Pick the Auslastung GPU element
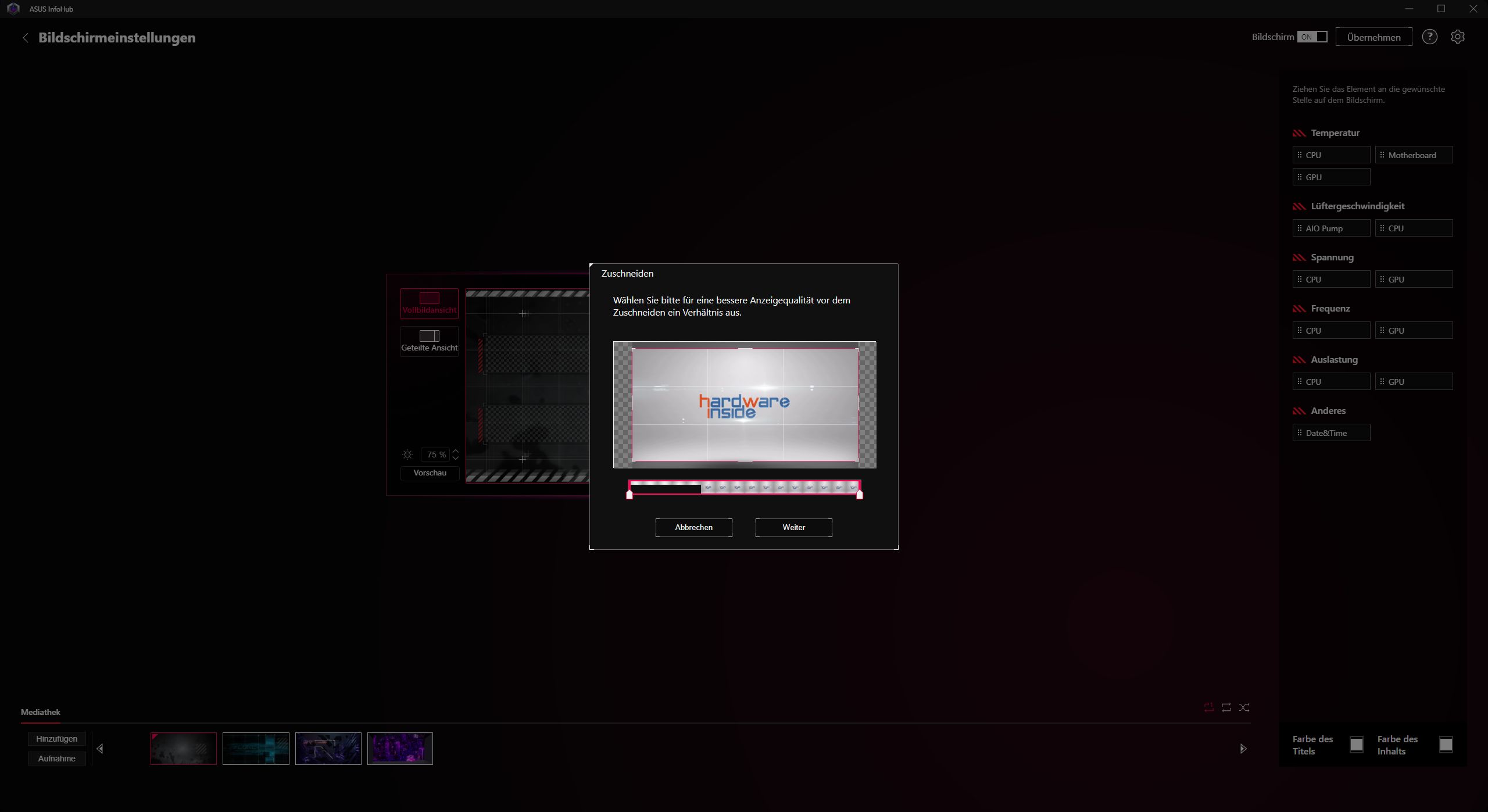The height and width of the screenshot is (812, 1488). click(x=1414, y=382)
